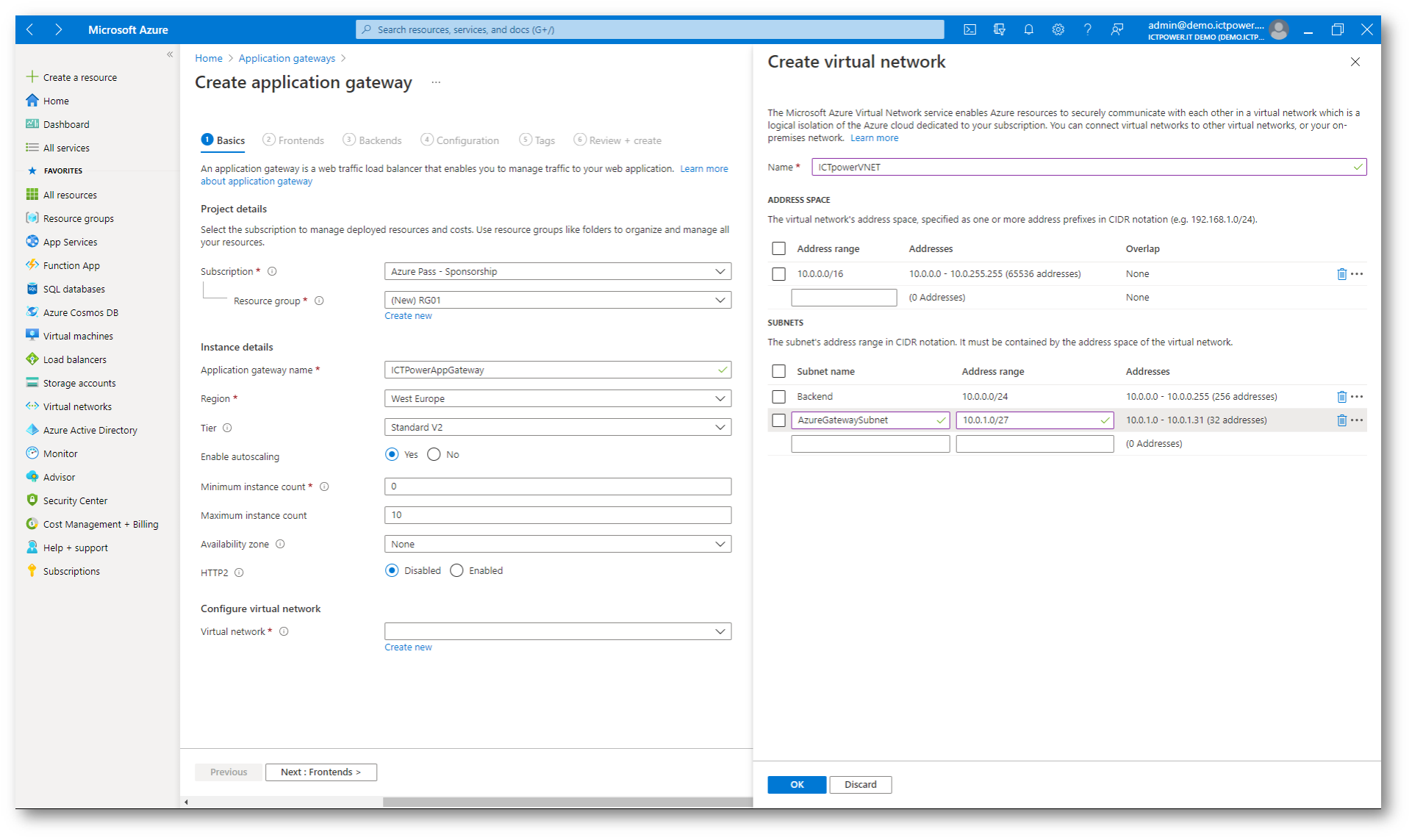Open the Availability zone dropdown

tap(558, 544)
